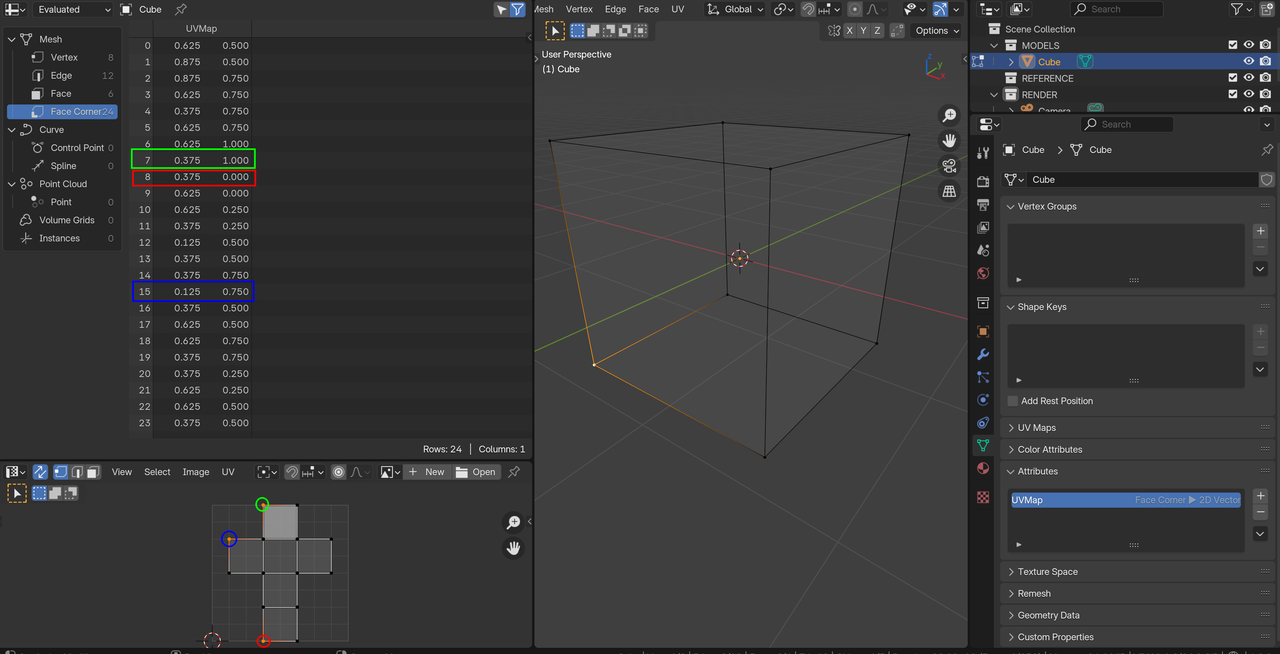Collapse the Vertex Groups panel

coord(1011,206)
